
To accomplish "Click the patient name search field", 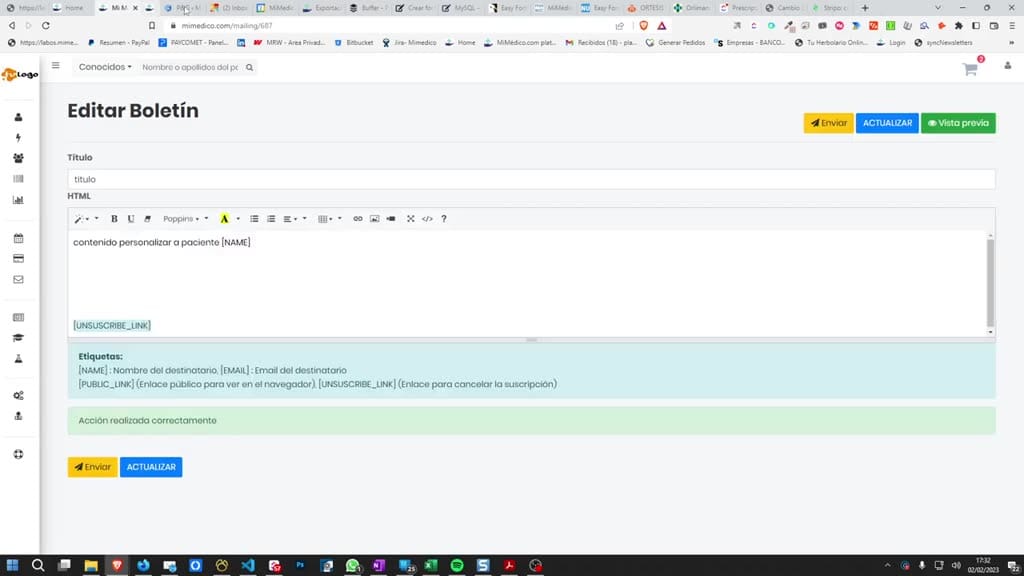I will point(190,67).
